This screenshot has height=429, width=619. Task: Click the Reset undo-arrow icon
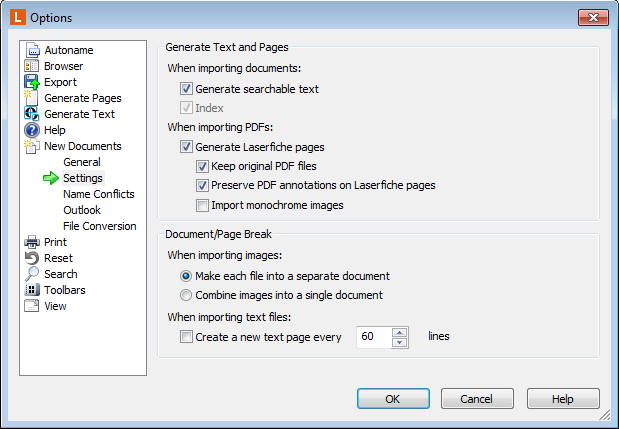(32, 258)
